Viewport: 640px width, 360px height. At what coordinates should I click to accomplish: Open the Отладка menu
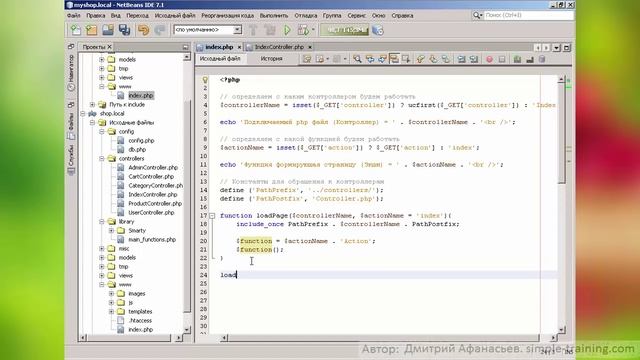(x=306, y=16)
